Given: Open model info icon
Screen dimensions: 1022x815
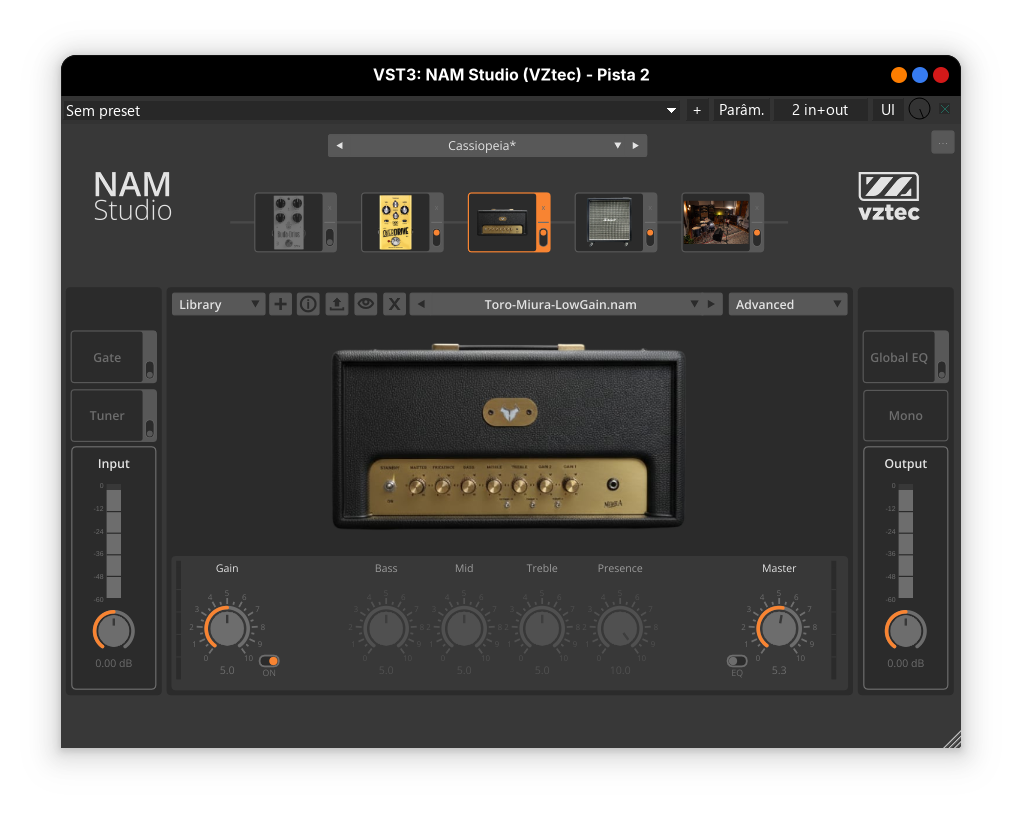Looking at the screenshot, I should (308, 304).
